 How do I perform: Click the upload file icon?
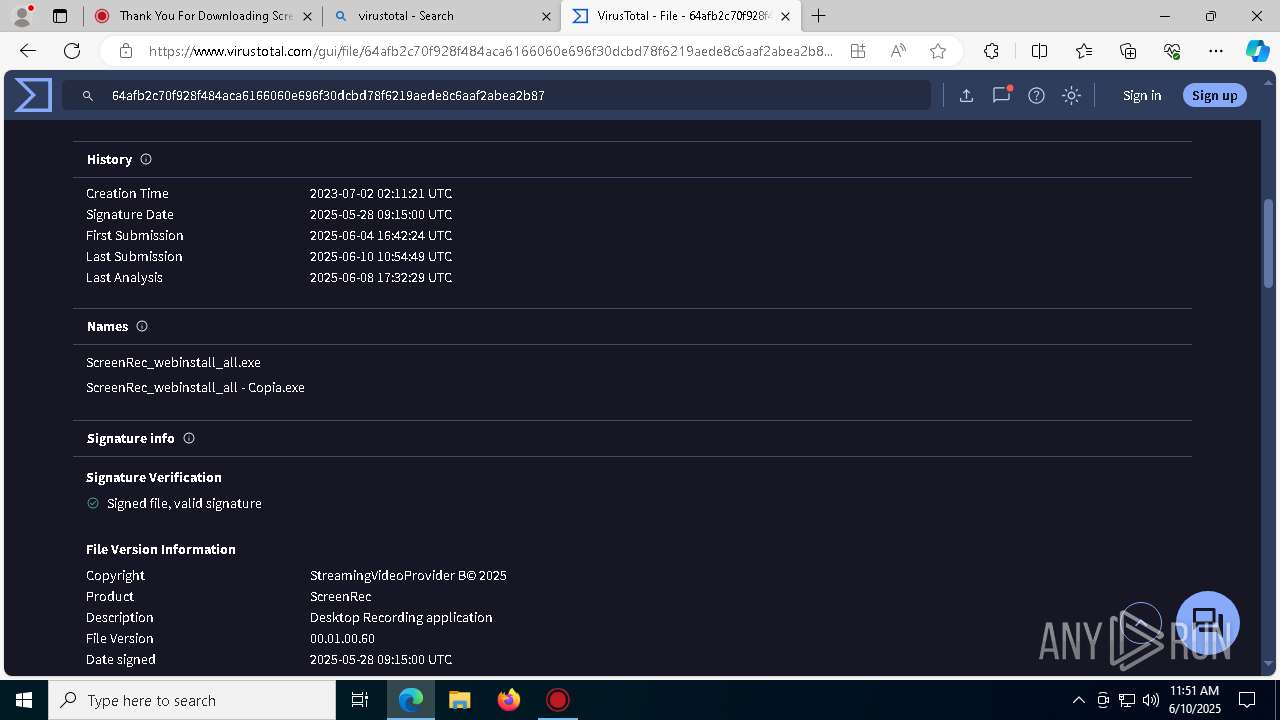pos(966,95)
